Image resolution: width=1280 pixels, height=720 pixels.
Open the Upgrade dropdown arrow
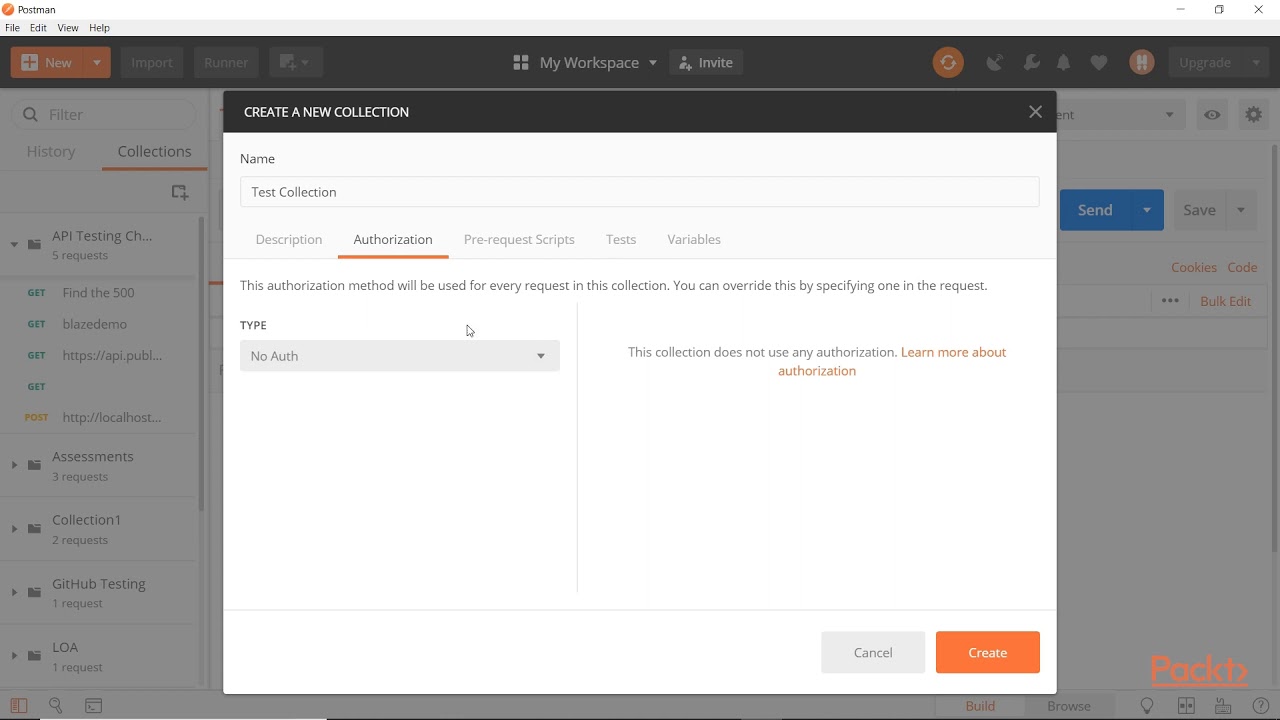tap(1256, 62)
